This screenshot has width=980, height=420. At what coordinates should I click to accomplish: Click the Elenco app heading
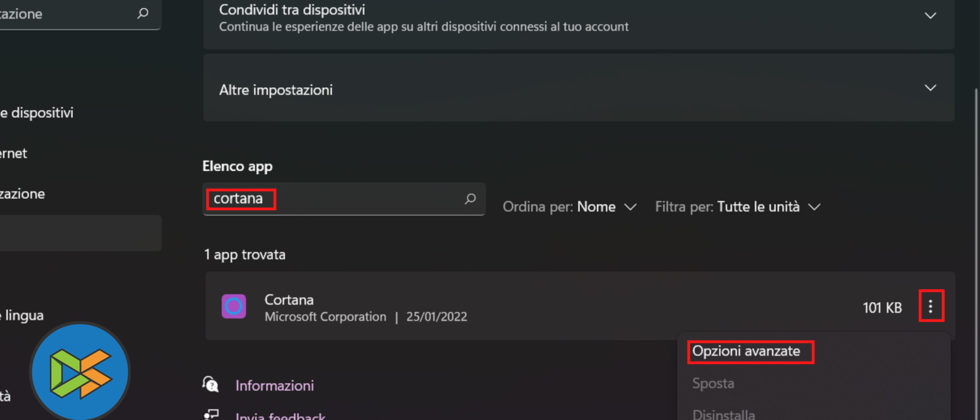(x=238, y=166)
